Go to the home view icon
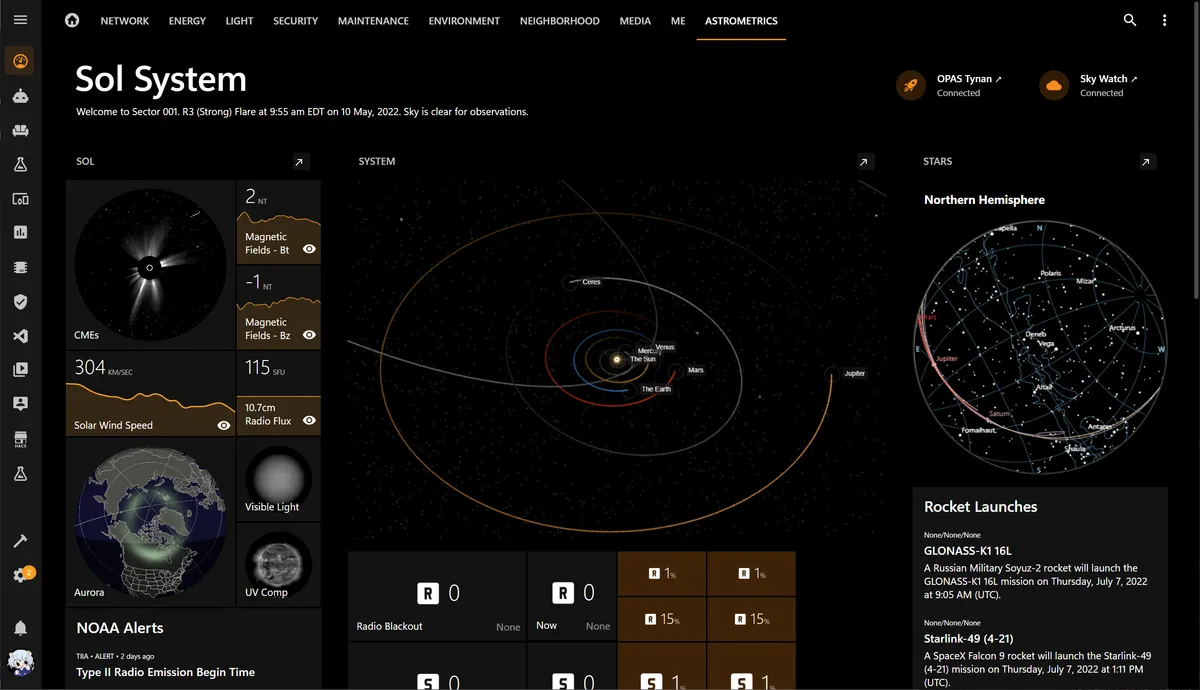The height and width of the screenshot is (690, 1200). pos(72,20)
